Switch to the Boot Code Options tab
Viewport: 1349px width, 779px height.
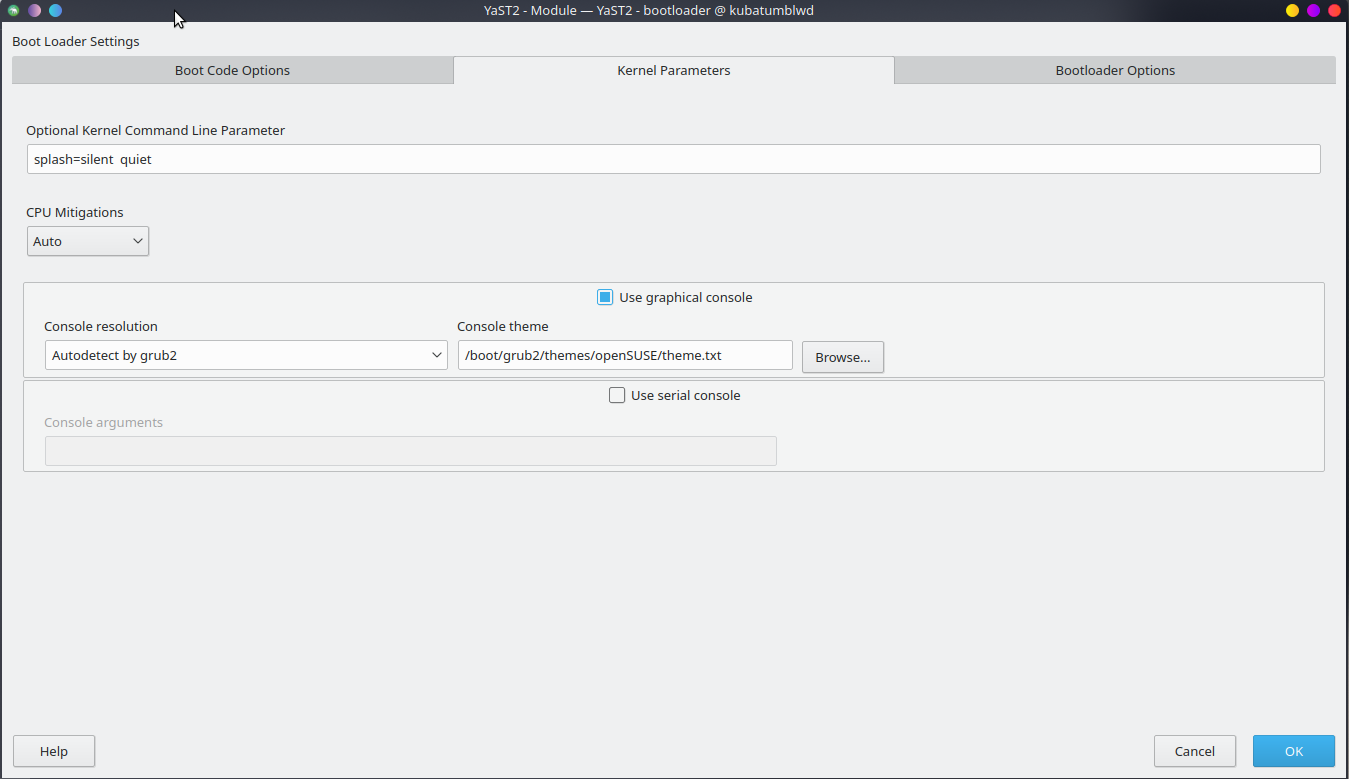tap(232, 70)
